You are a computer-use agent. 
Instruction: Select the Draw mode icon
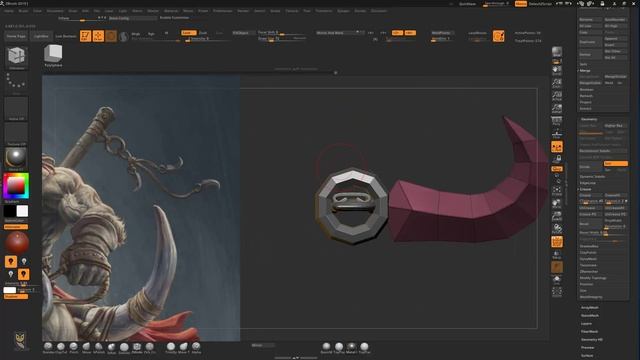(98, 36)
